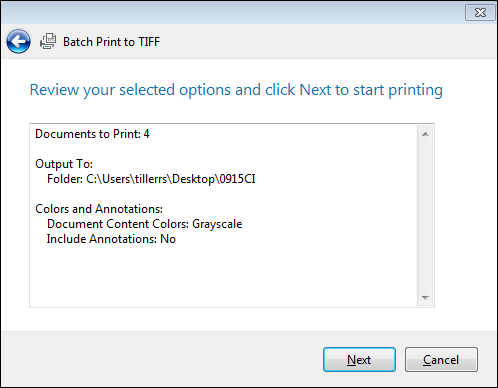Click the 'Output To:' line

[64, 164]
